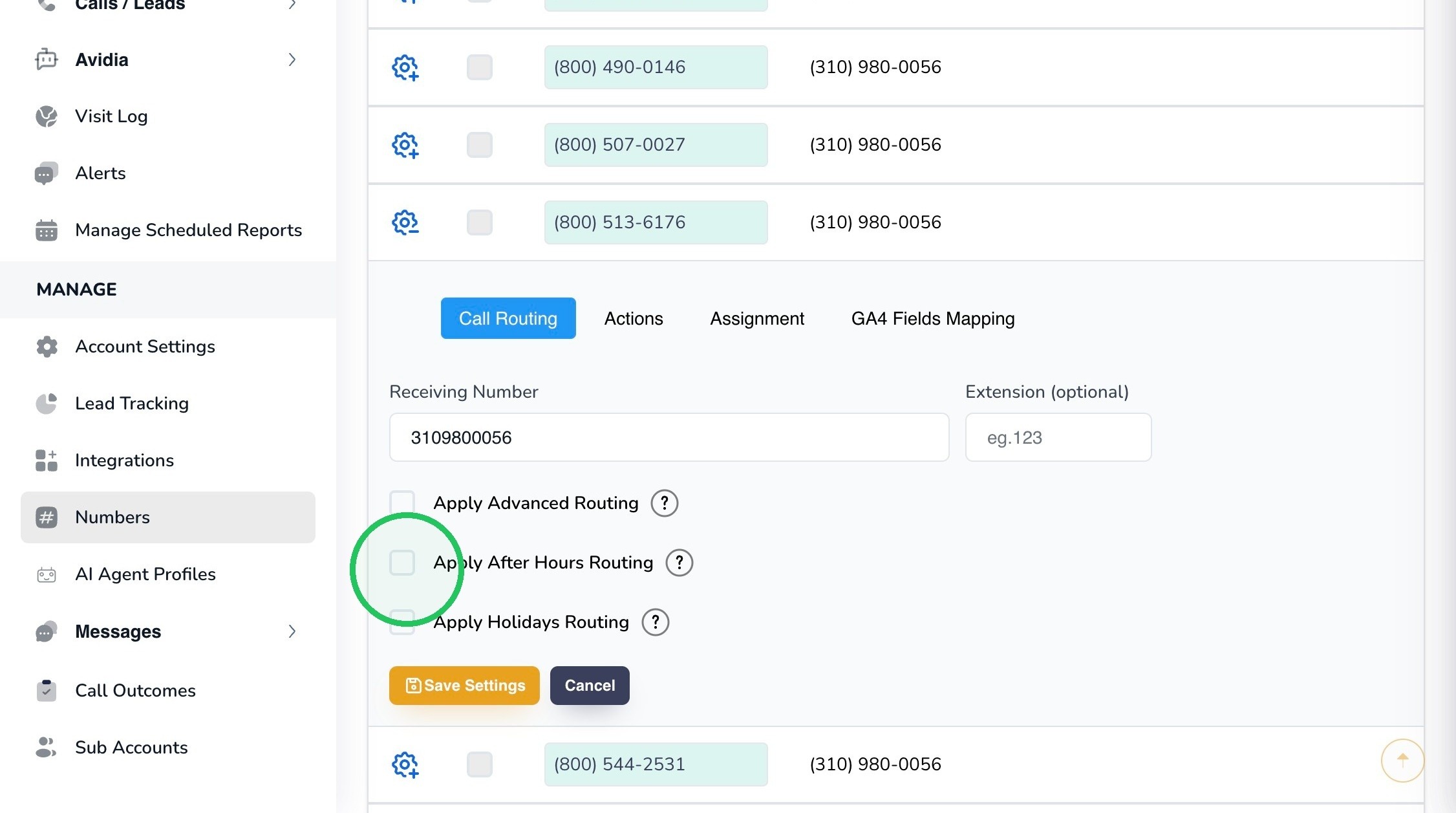Click the Account Settings gear icon
This screenshot has width=1456, height=813.
click(47, 347)
